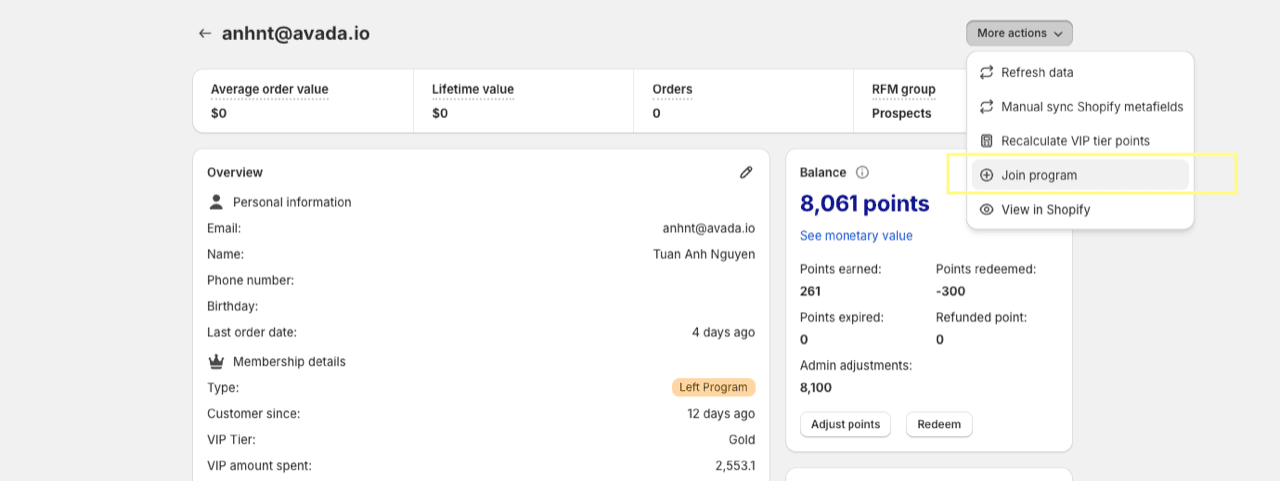This screenshot has width=1280, height=481.
Task: Click the email value in Overview
Action: 709,228
